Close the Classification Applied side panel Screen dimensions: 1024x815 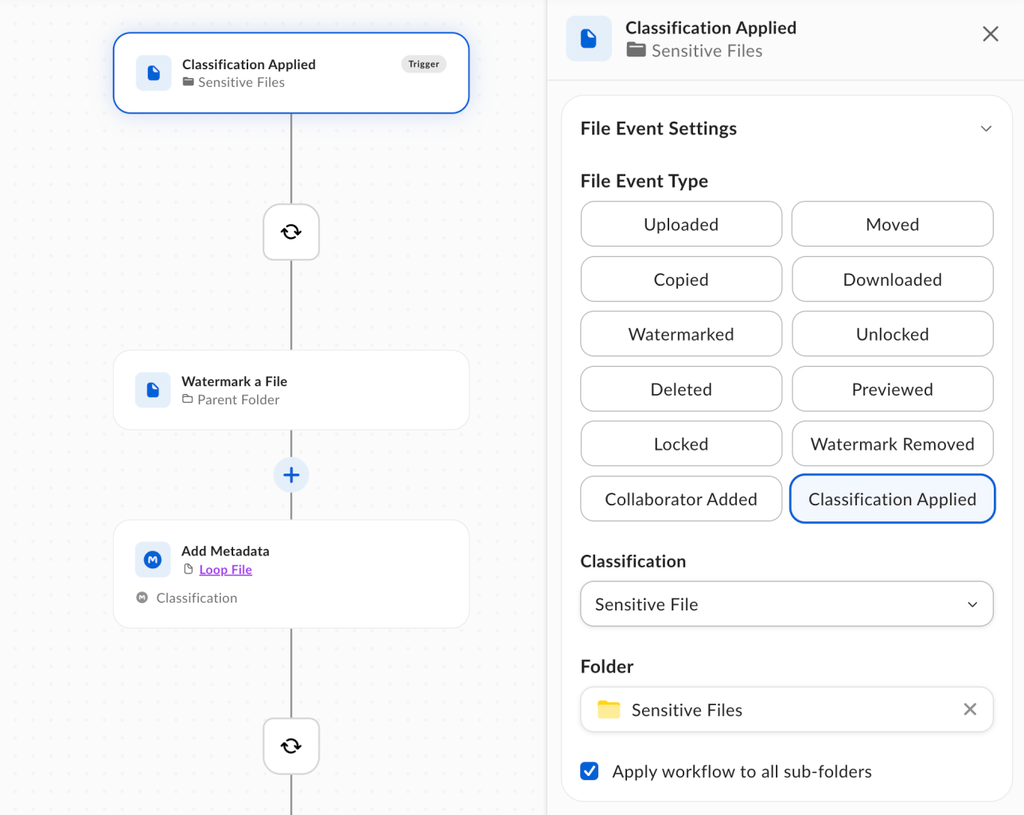tap(990, 34)
